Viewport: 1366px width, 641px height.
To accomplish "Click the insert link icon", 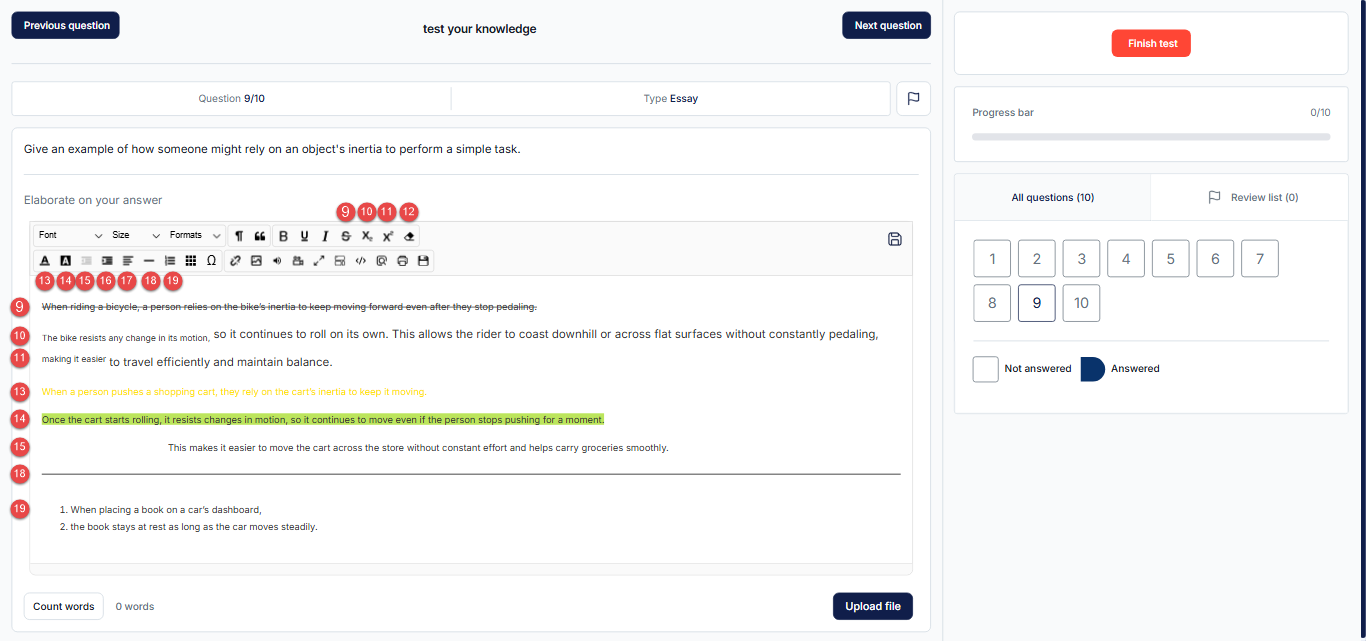I will [x=235, y=260].
